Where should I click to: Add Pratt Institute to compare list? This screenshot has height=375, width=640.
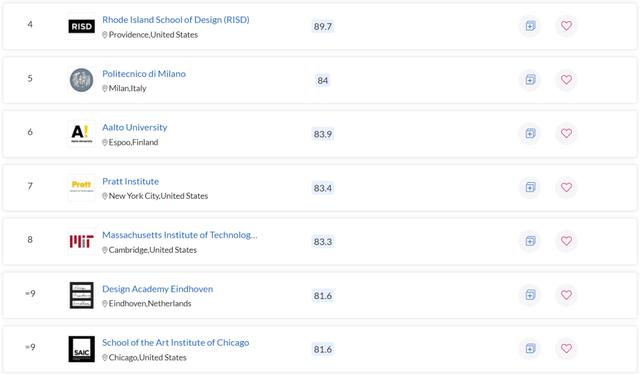[x=530, y=187]
